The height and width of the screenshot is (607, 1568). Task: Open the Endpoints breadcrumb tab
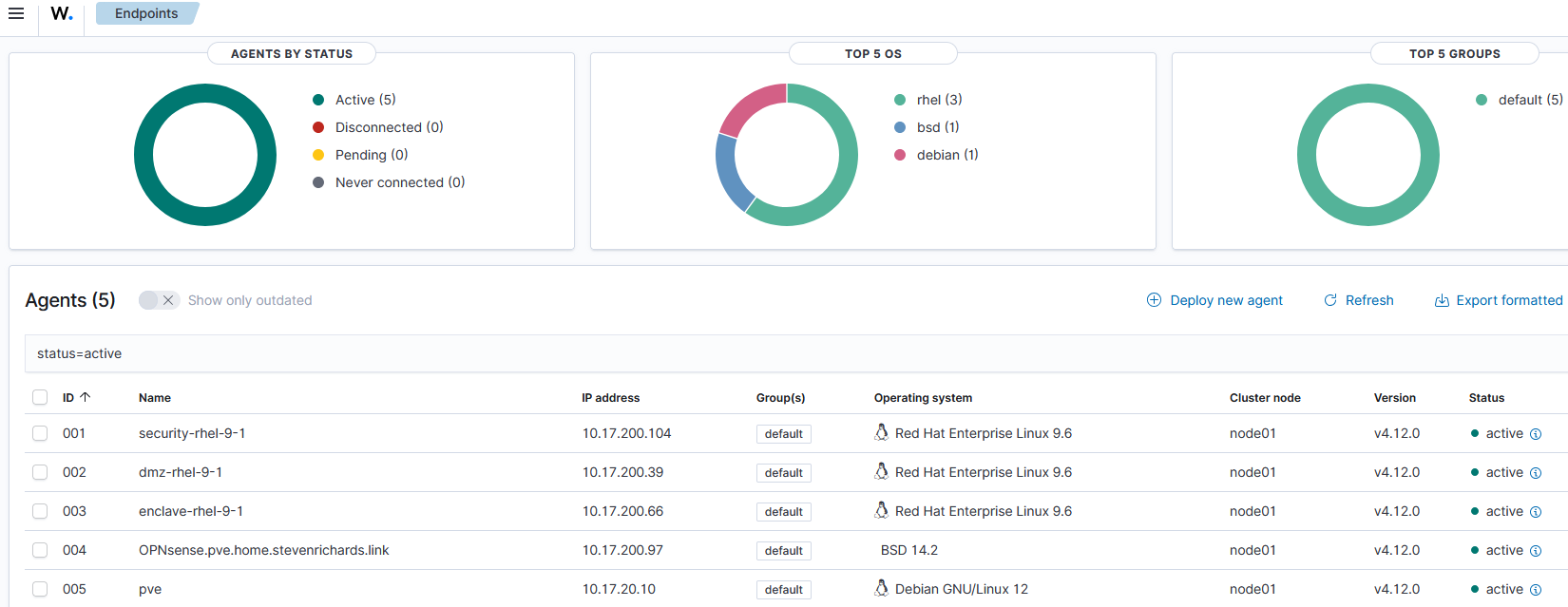click(146, 13)
